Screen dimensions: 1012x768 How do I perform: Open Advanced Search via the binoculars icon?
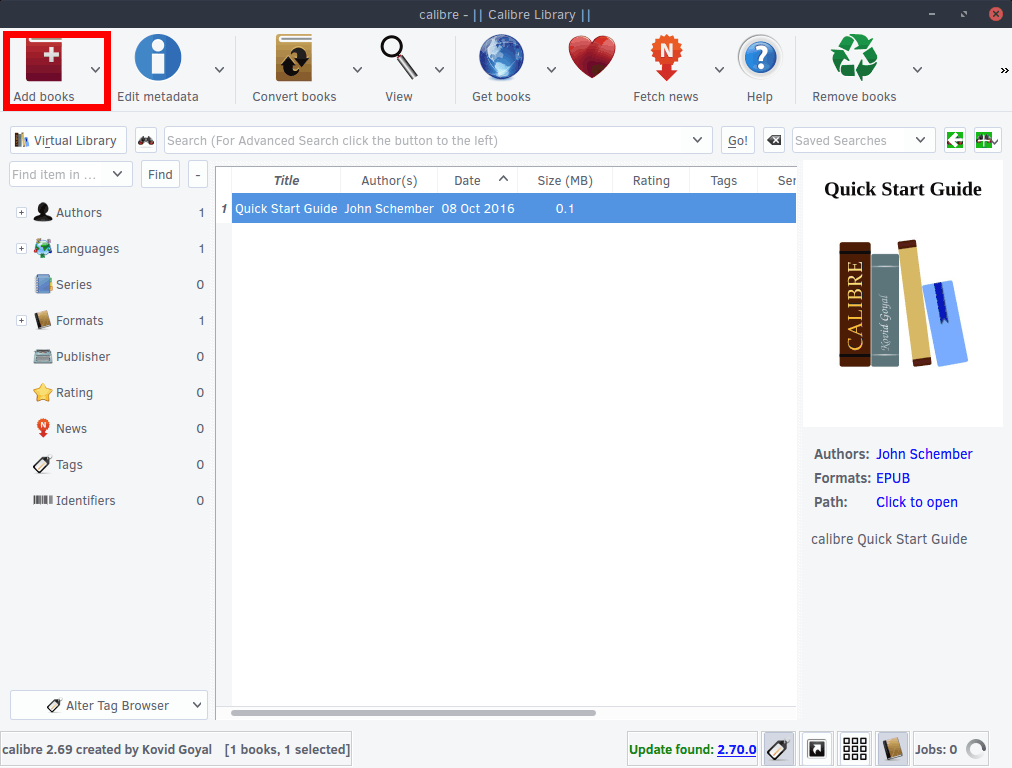(145, 140)
